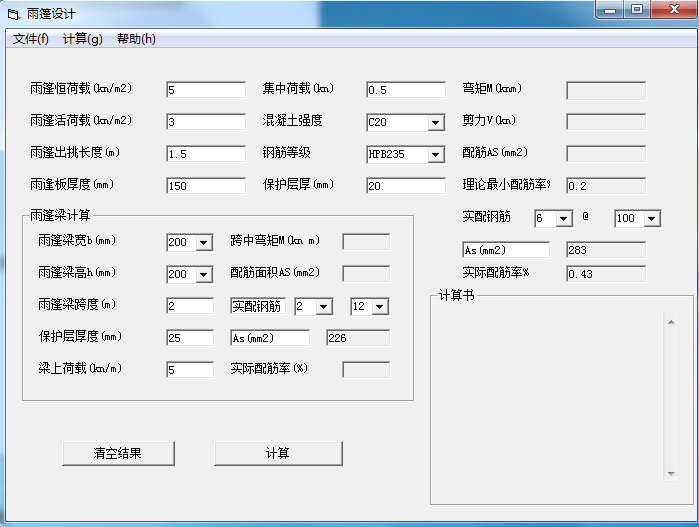Open the slab rebar diameter dropdown showing 6
Image resolution: width=699 pixels, height=527 pixels.
coord(564,218)
